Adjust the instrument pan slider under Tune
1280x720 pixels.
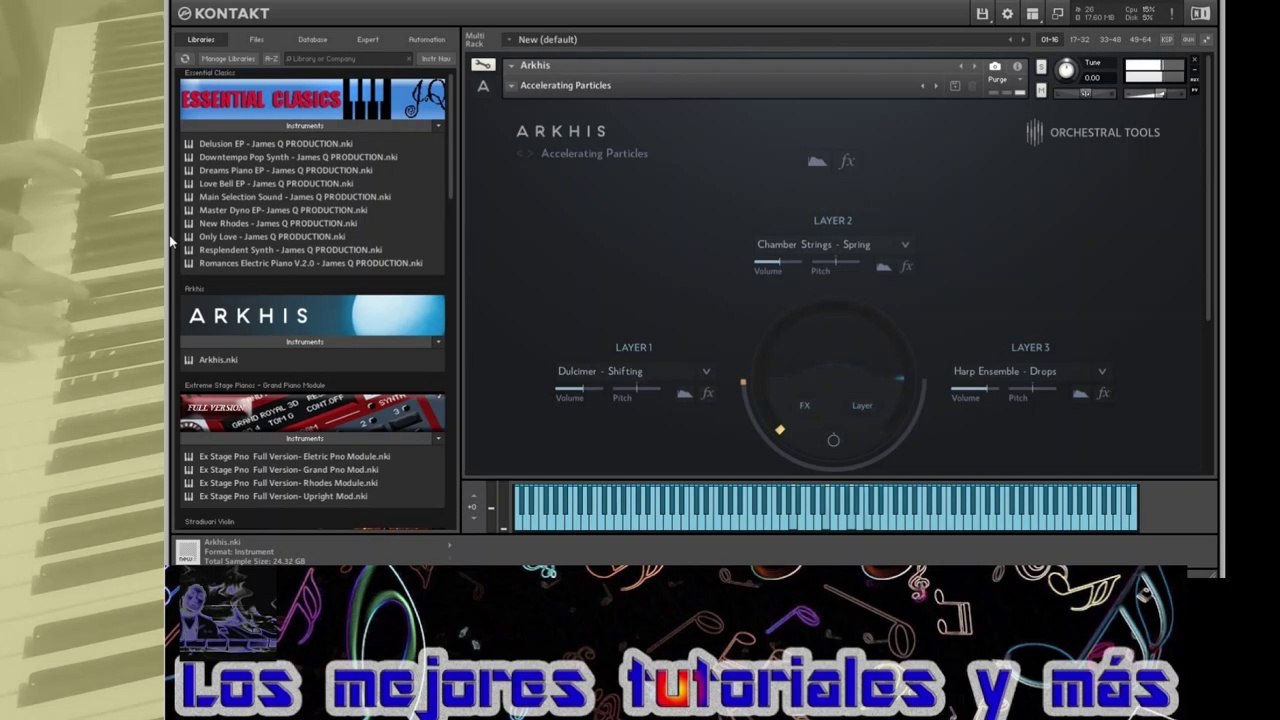1085,94
